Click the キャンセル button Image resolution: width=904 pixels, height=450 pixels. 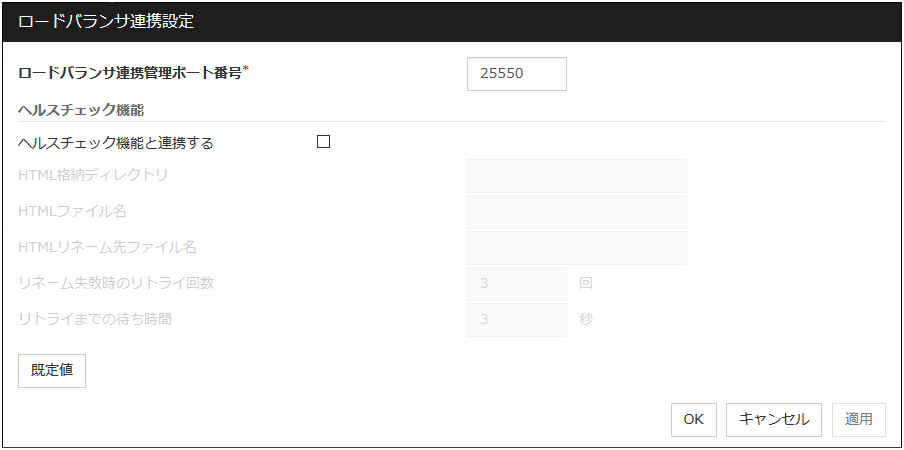pyautogui.click(x=774, y=420)
